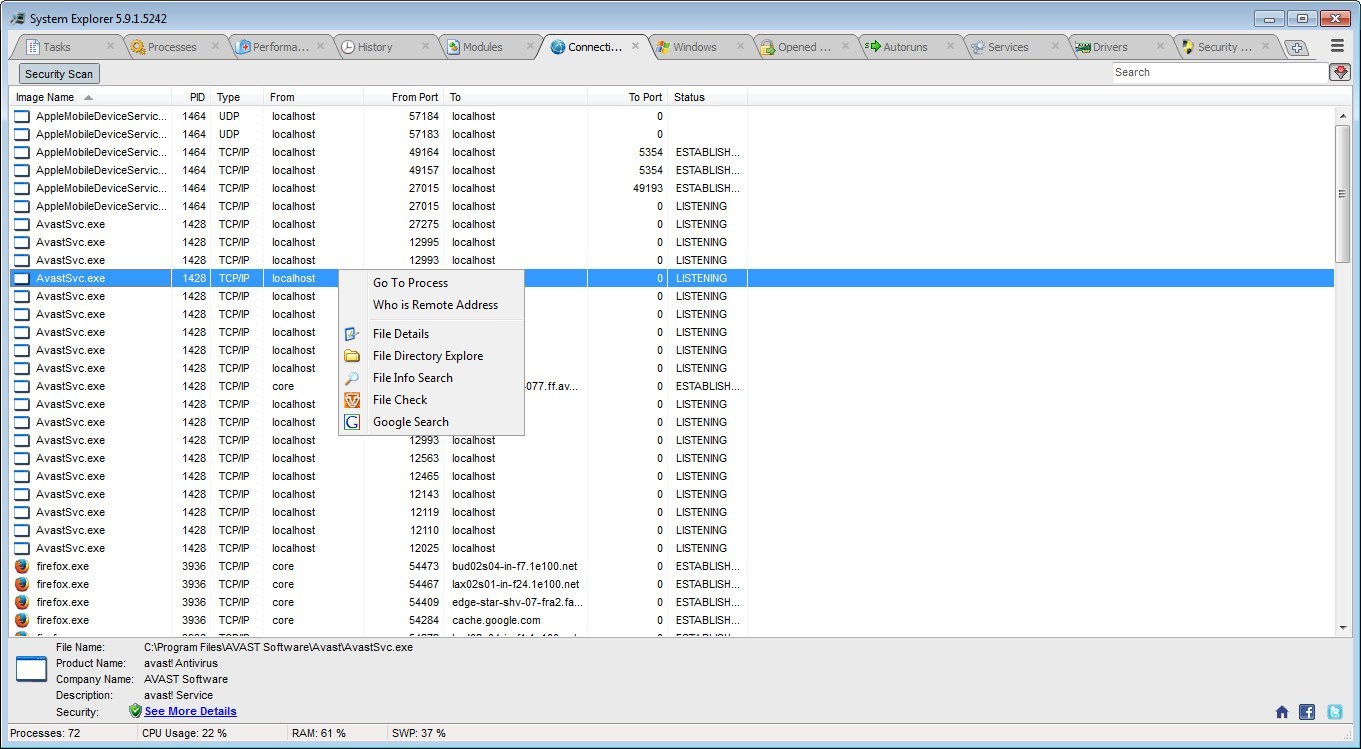Choose File Check from context menu

(x=431, y=400)
